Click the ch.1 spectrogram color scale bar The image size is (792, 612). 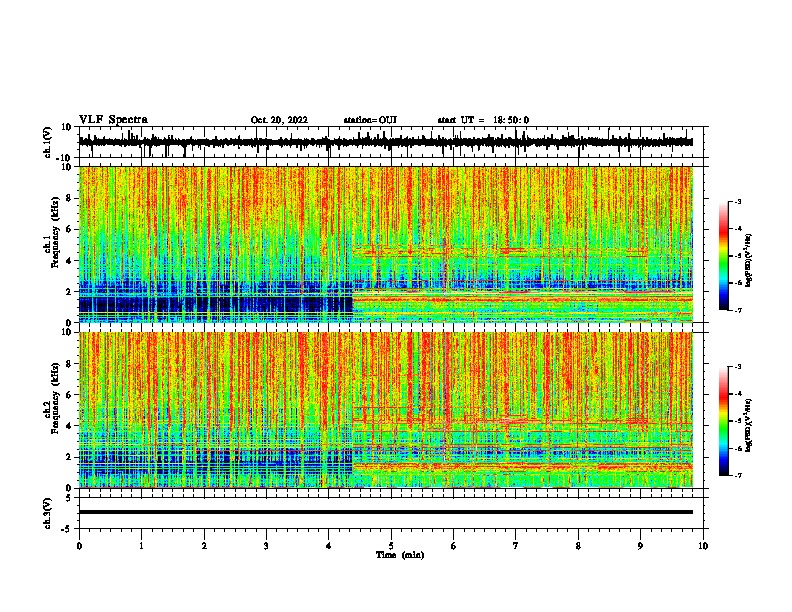[x=723, y=256]
